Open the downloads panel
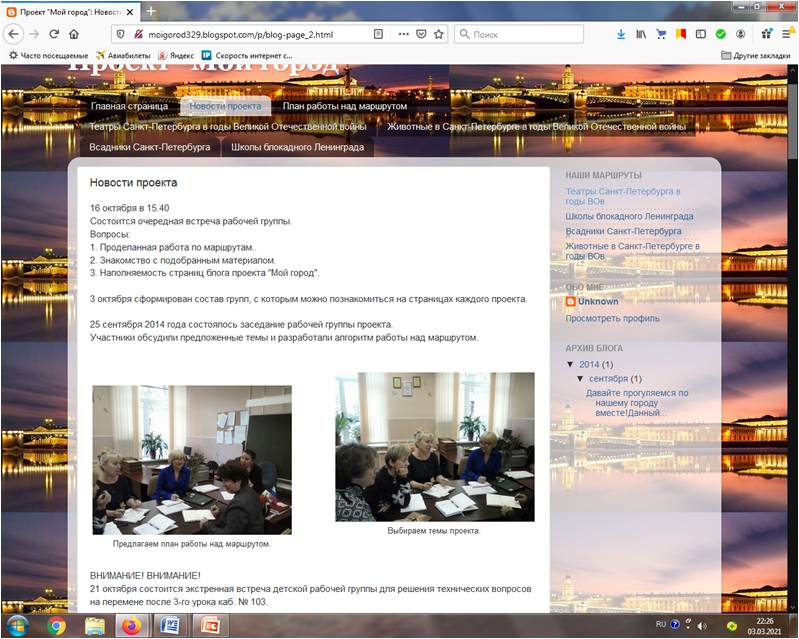This screenshot has width=799, height=639. tap(621, 34)
